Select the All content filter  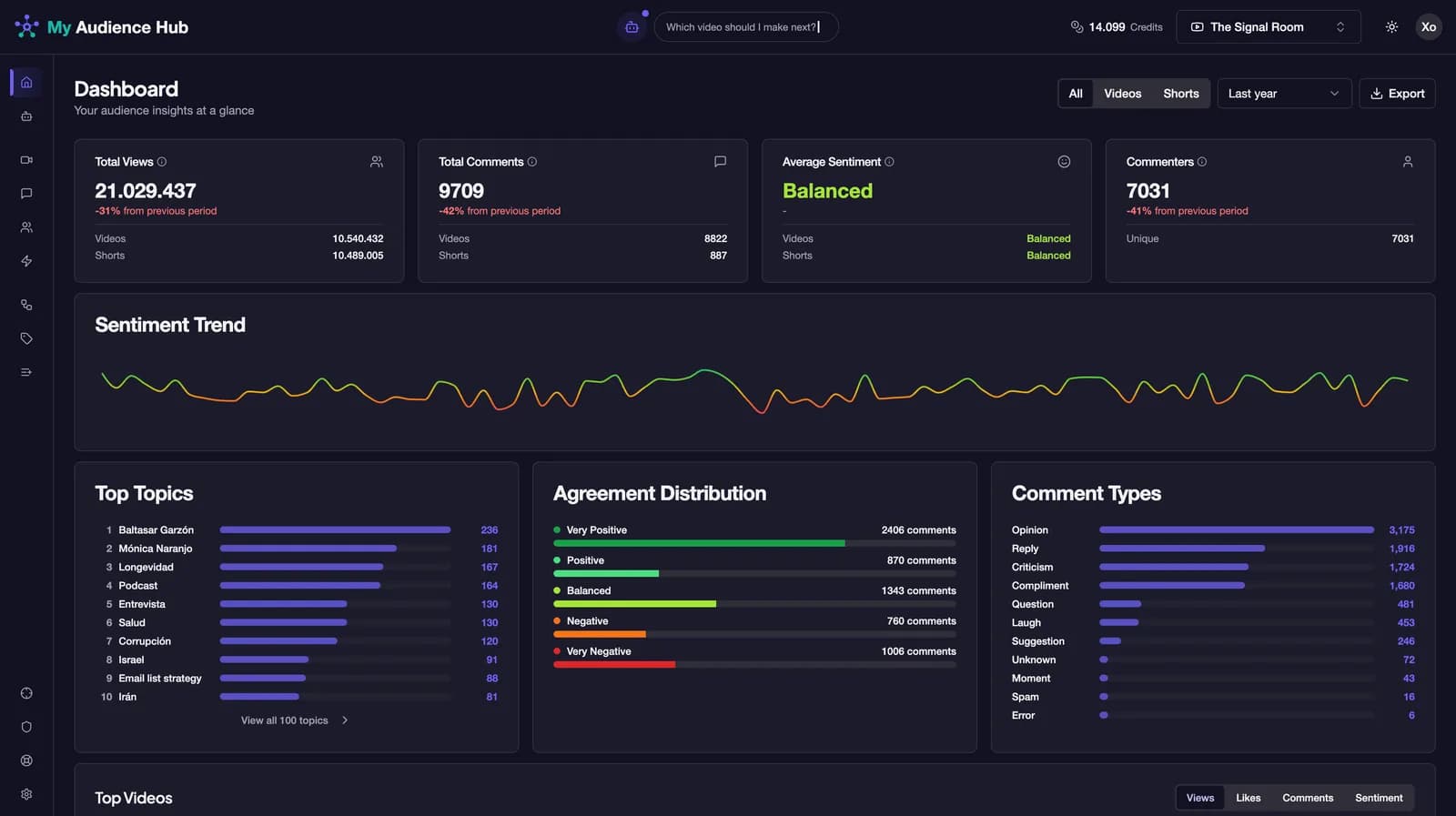pos(1076,94)
